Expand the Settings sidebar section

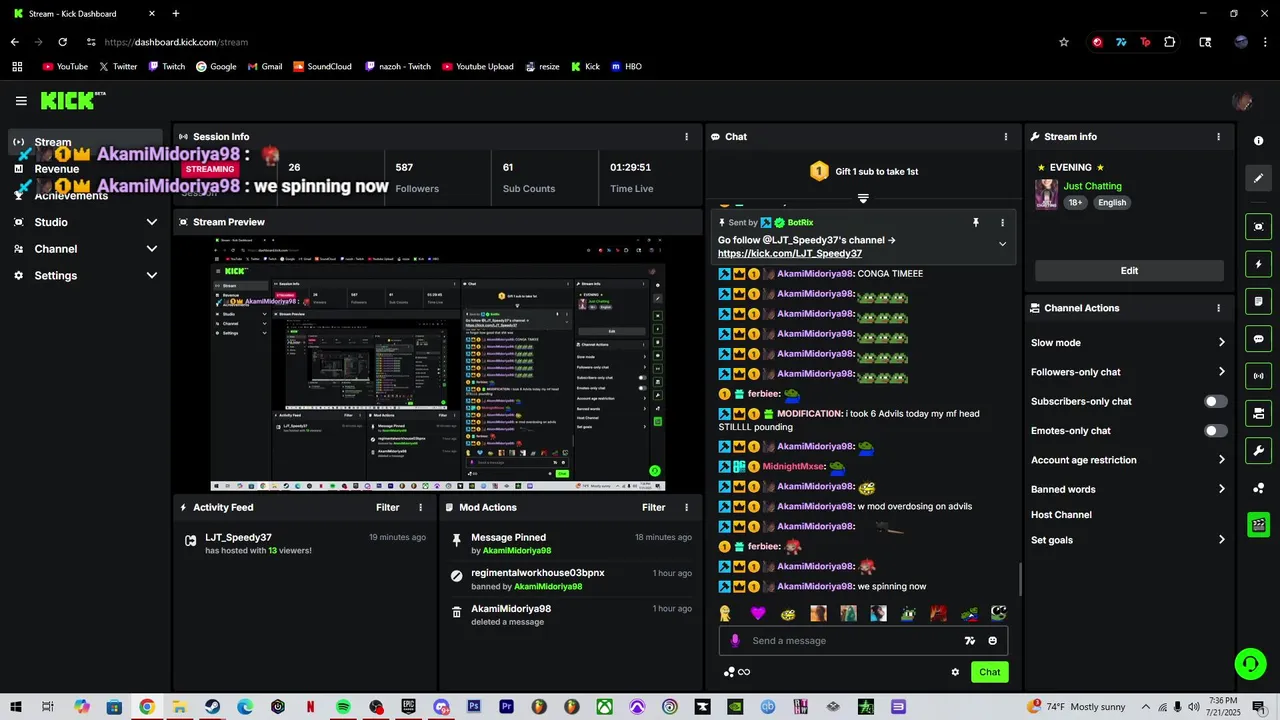(152, 275)
